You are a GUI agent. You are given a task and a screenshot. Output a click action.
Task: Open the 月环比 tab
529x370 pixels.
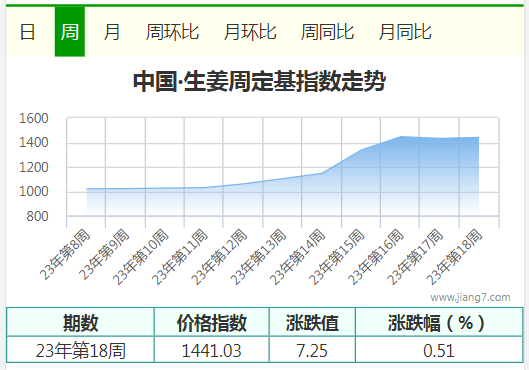pos(250,32)
